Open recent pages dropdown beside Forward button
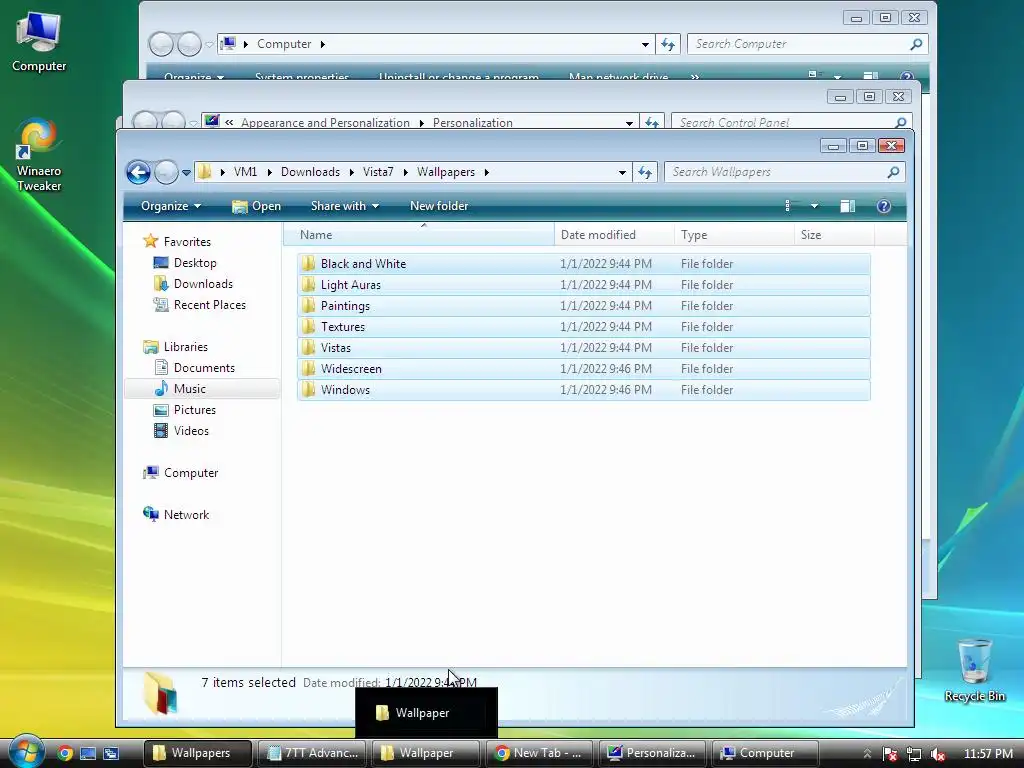 click(x=187, y=173)
